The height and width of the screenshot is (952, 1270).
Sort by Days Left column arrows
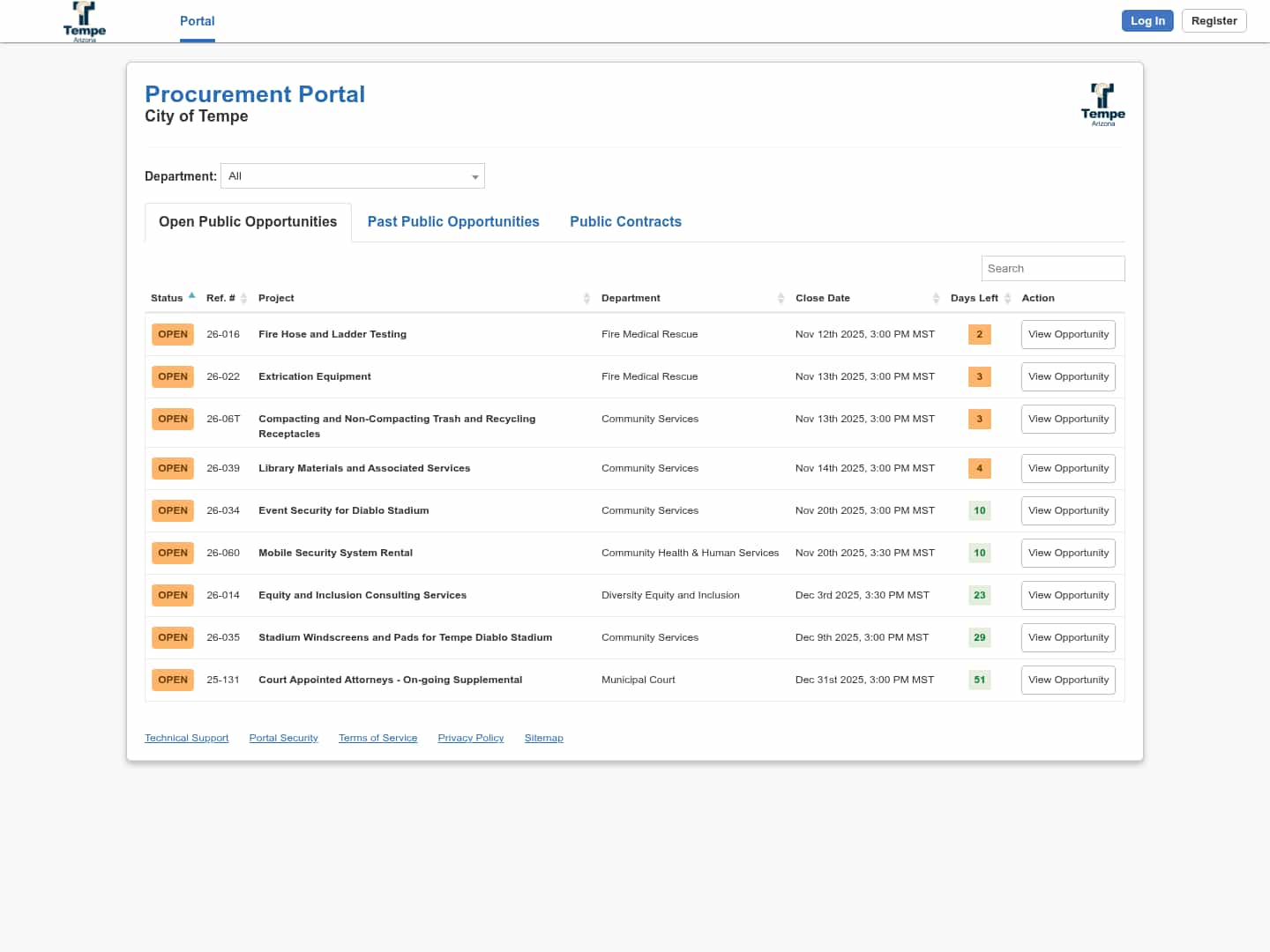1007,299
